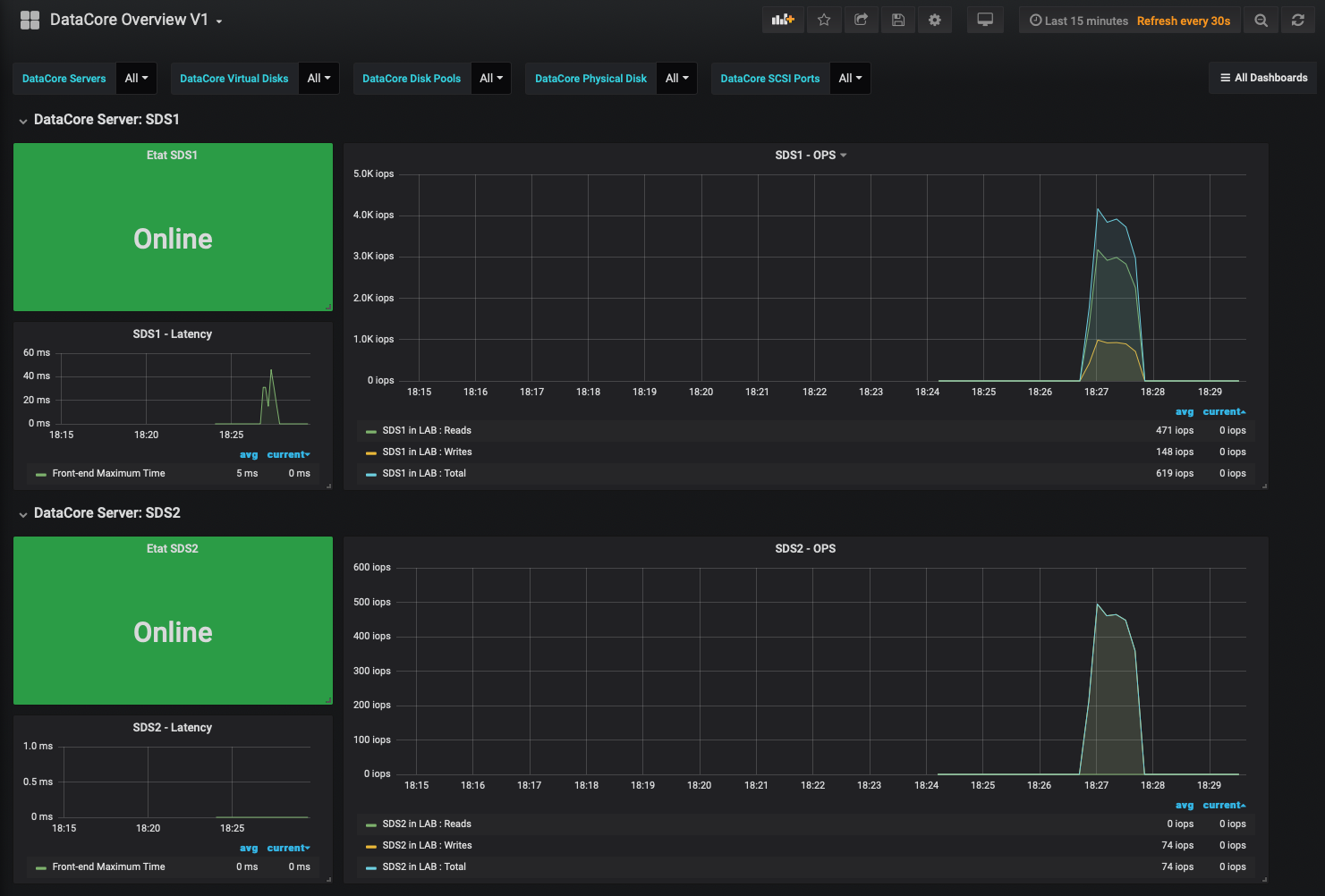
Task: Open the SDS1 - OPS panel menu
Action: (x=810, y=156)
